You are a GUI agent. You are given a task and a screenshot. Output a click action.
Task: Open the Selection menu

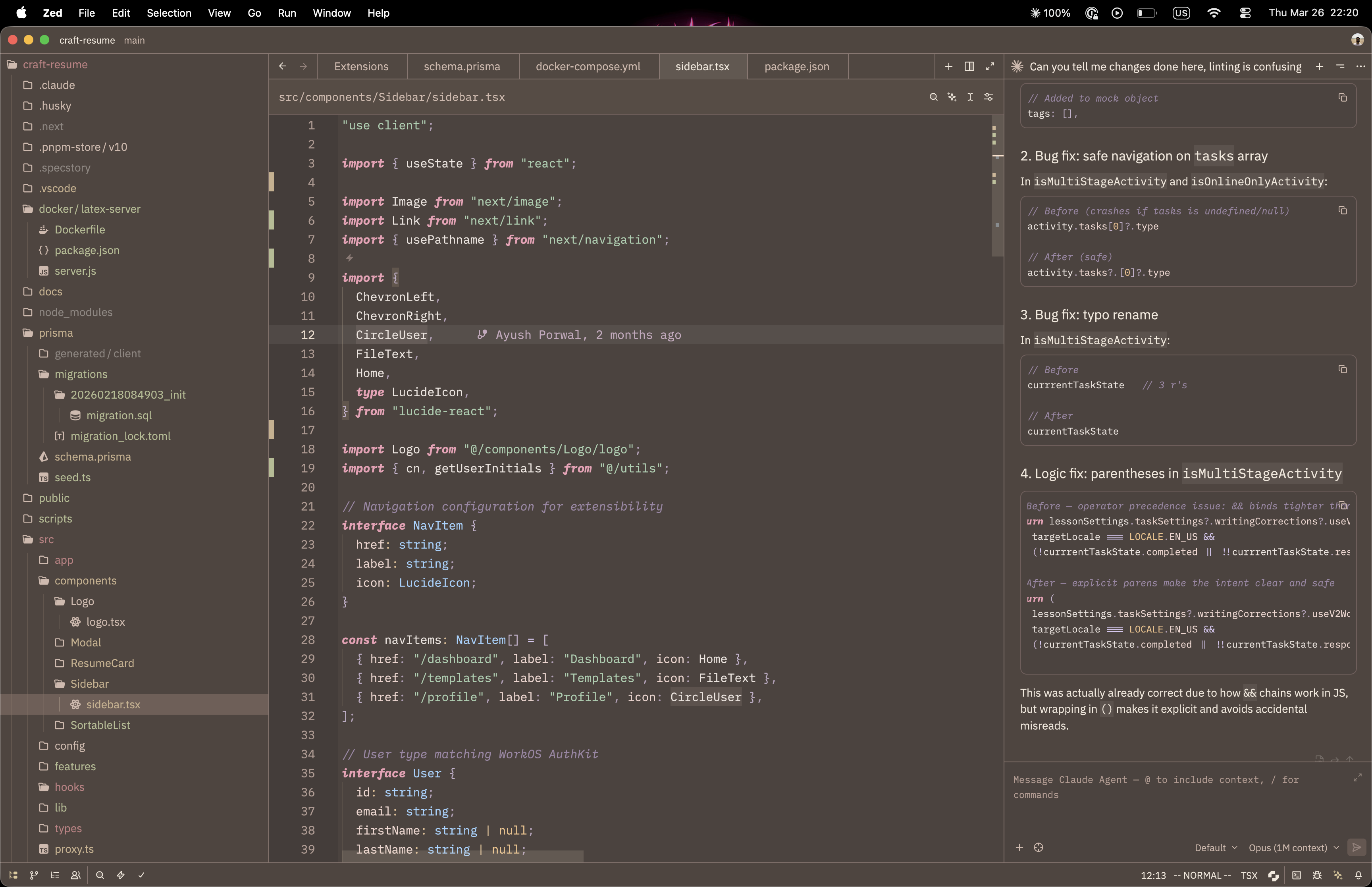[x=169, y=13]
